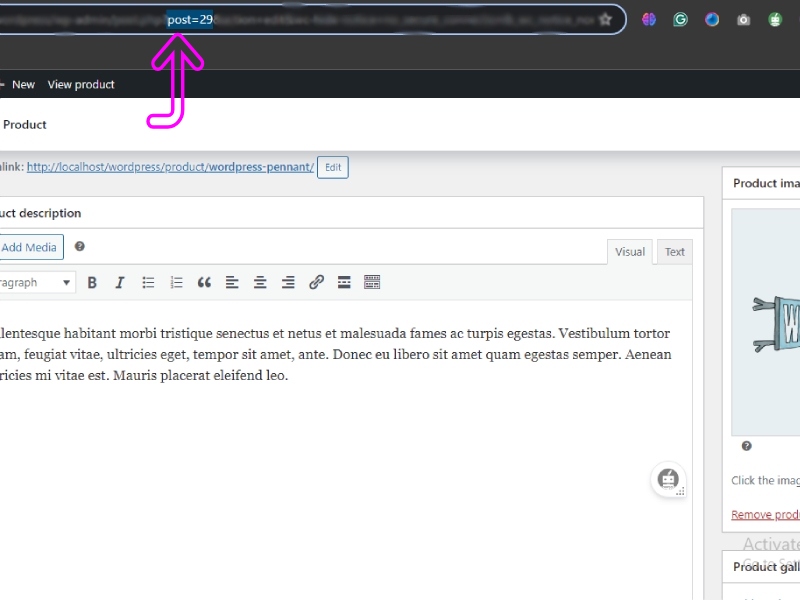Edit the product permalink
The width and height of the screenshot is (800, 600).
332,167
